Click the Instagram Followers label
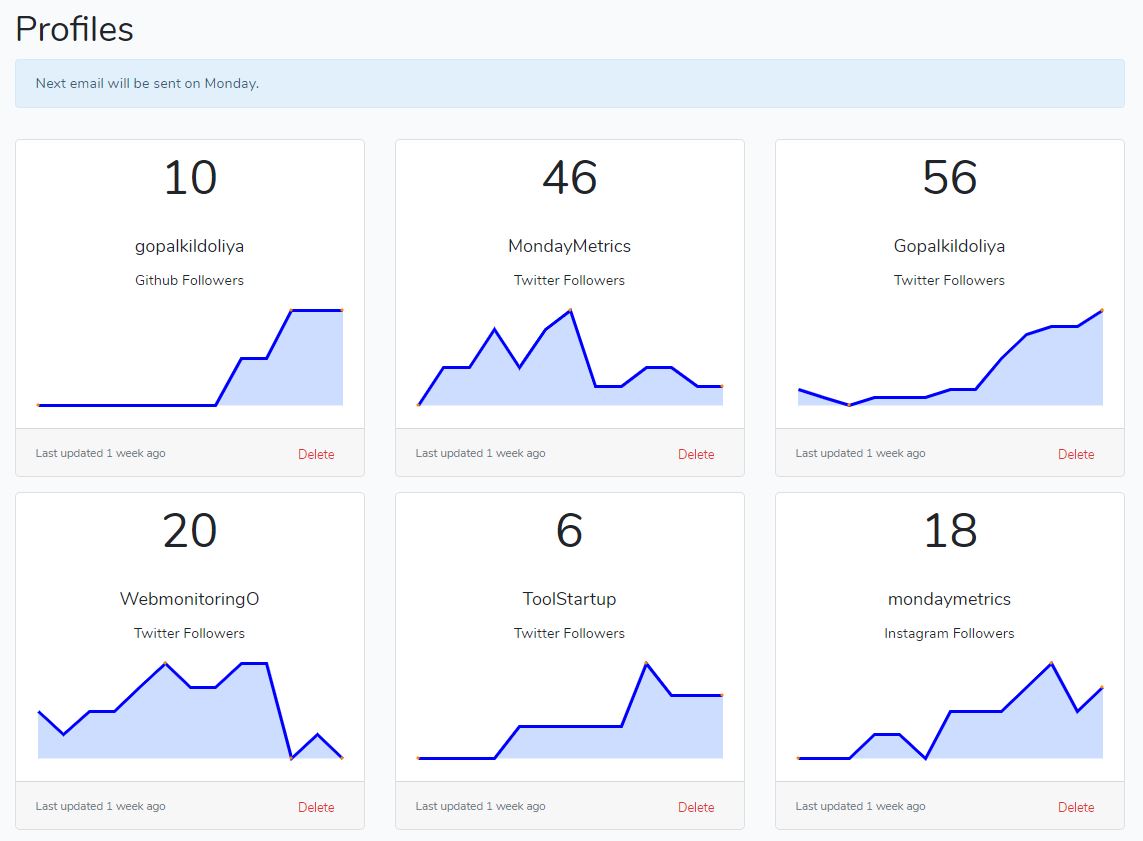 (x=950, y=633)
